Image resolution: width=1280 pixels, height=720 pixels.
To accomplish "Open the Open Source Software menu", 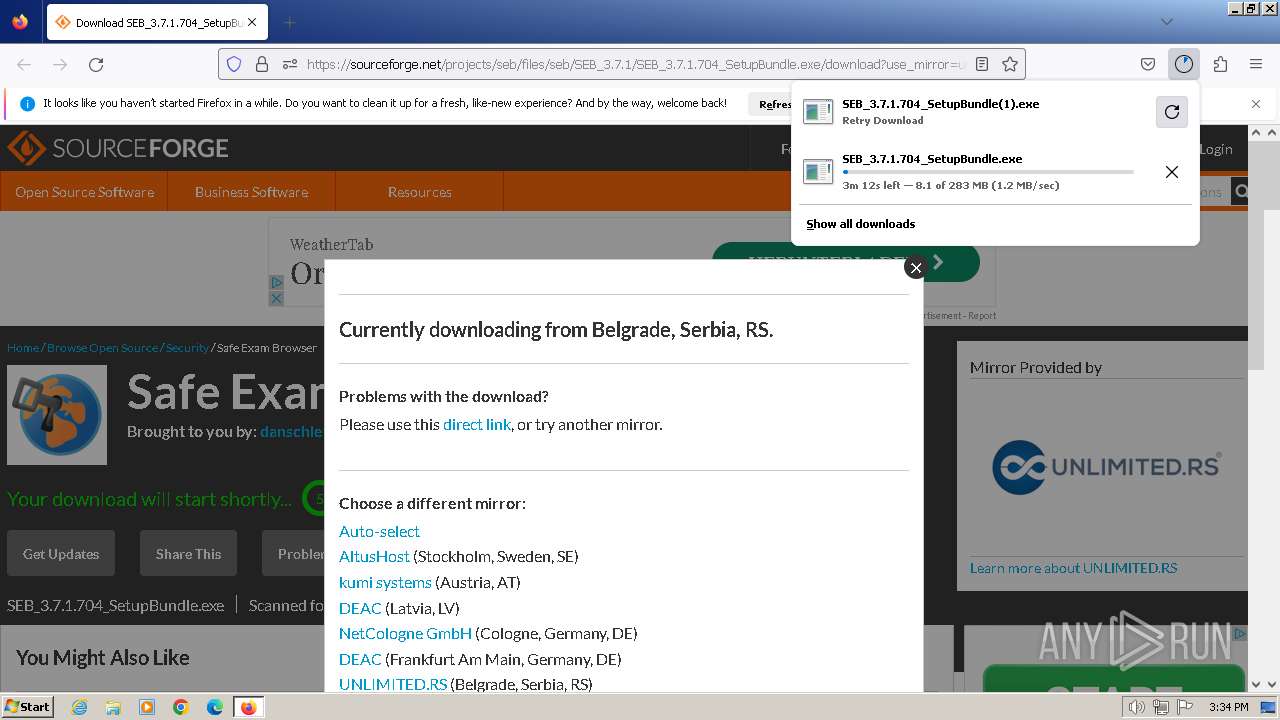I will [x=84, y=192].
